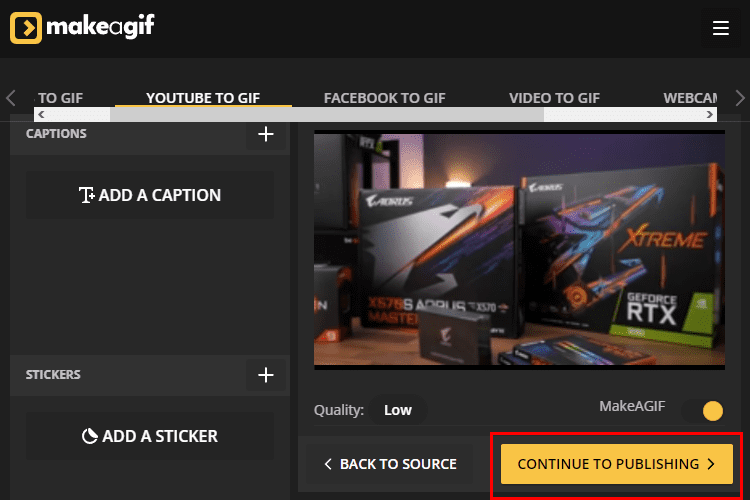Viewport: 750px width, 500px height.
Task: Go Back to Source
Action: point(390,464)
